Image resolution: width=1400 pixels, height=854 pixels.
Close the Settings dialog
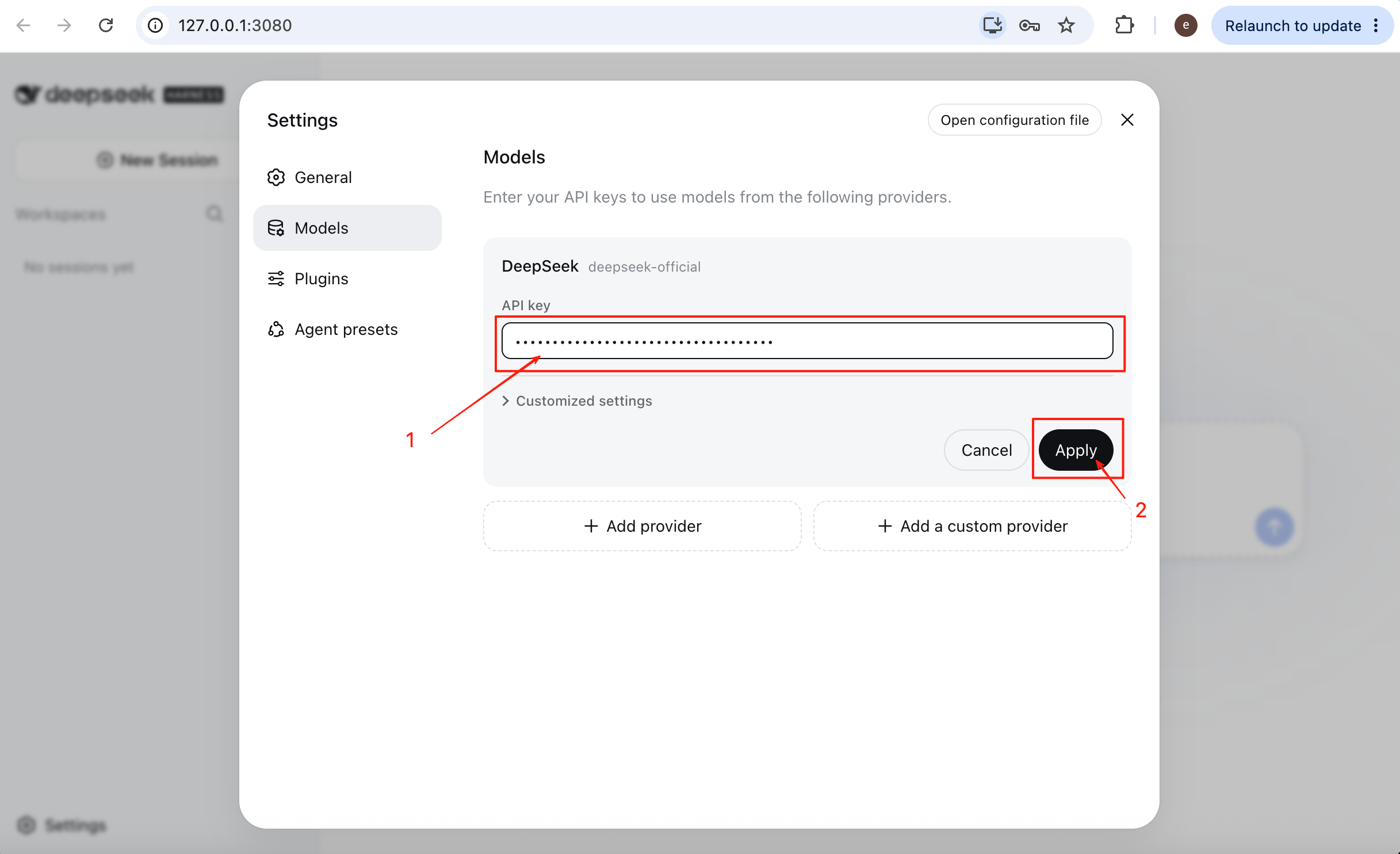(1127, 120)
